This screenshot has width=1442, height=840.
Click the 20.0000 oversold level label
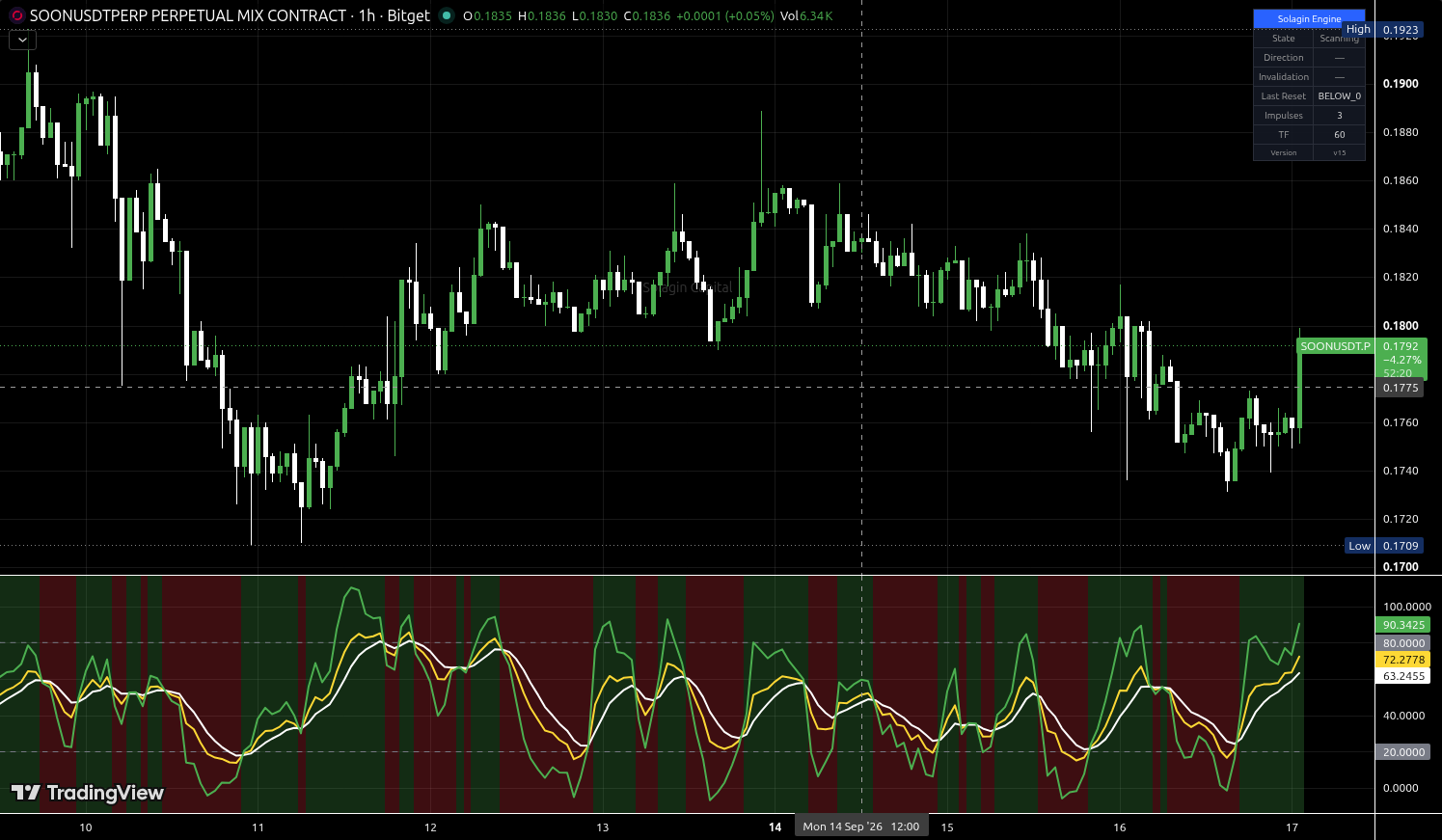tap(1403, 752)
